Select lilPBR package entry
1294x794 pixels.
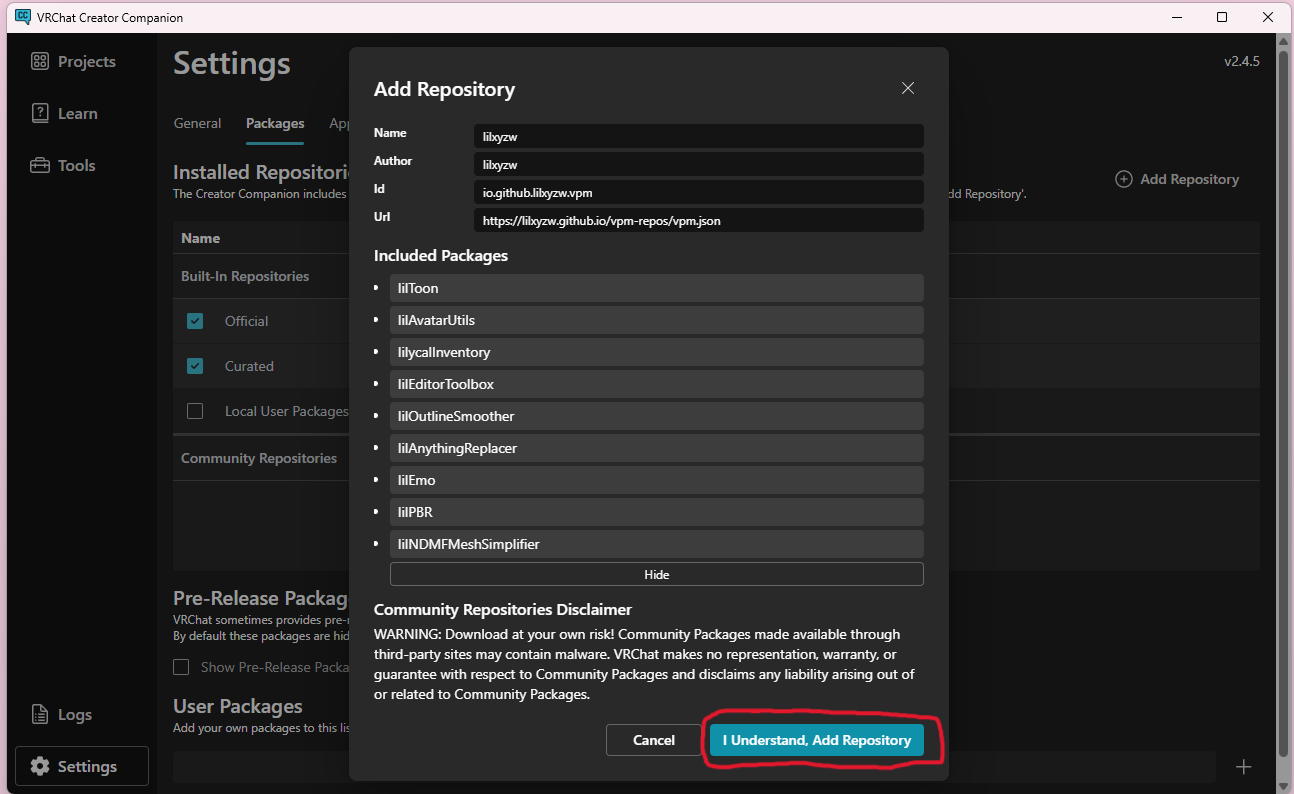pos(657,512)
